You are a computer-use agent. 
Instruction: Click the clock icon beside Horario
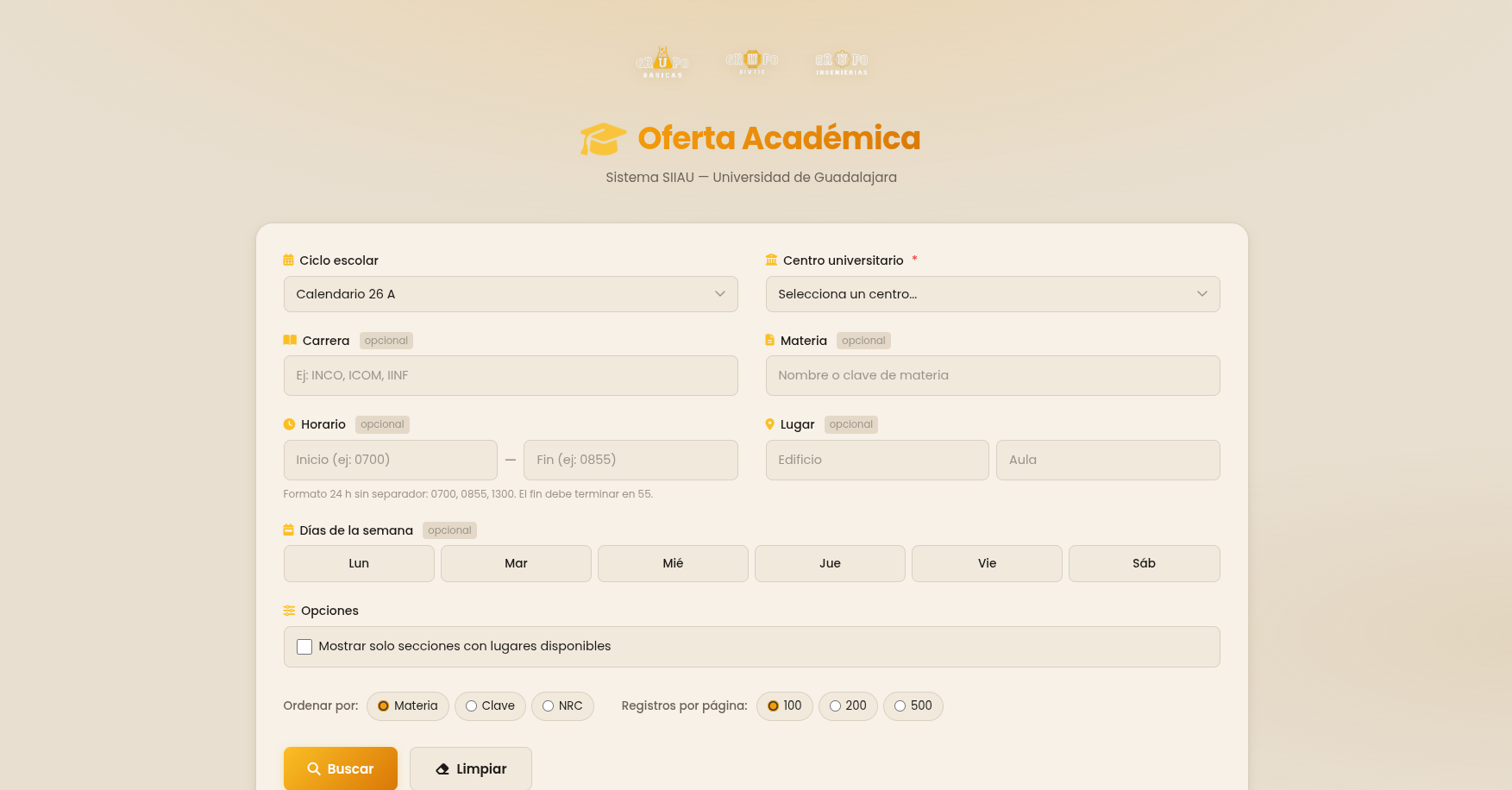click(289, 424)
